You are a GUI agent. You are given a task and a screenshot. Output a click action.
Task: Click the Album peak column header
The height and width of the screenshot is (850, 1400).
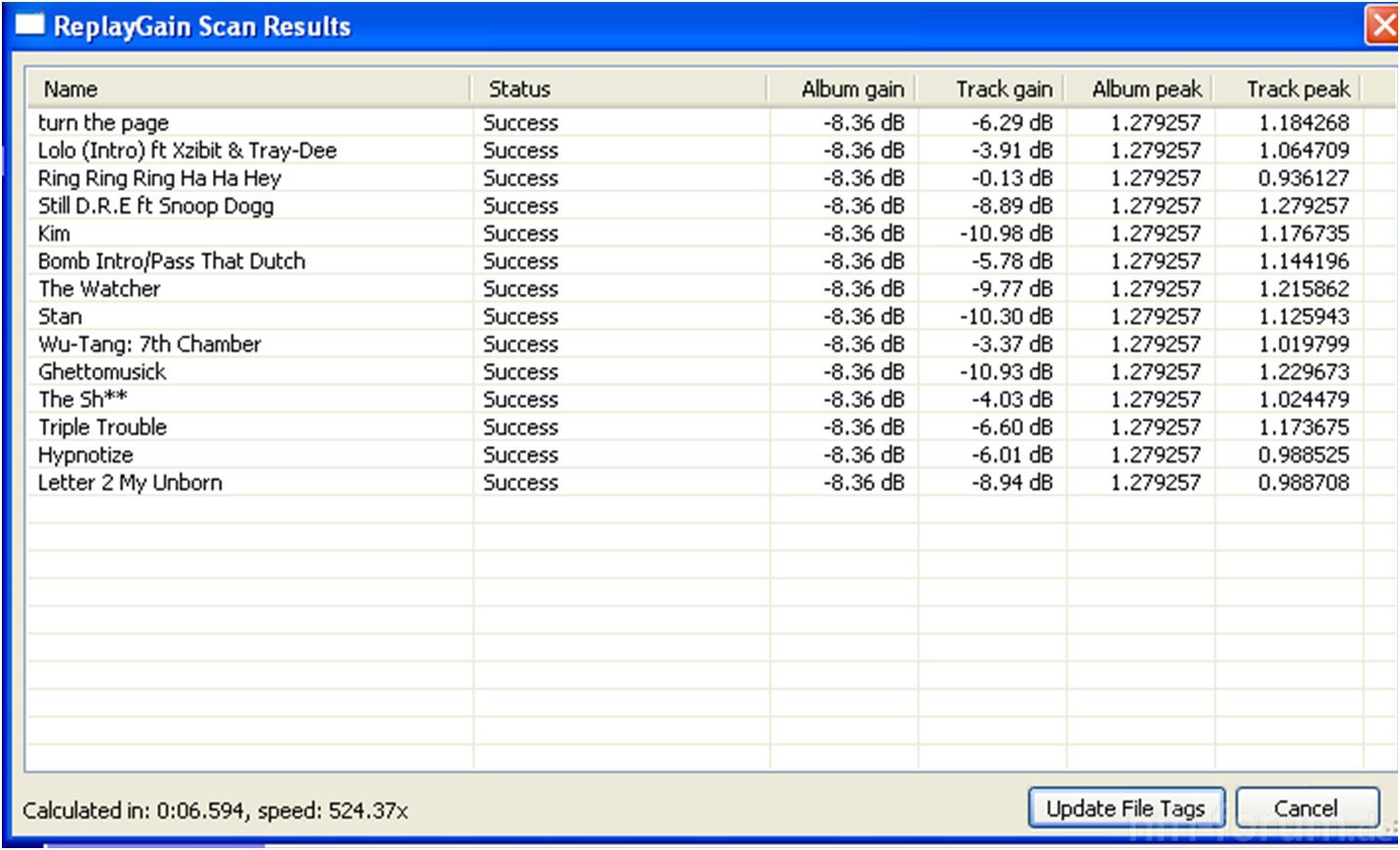click(1146, 89)
